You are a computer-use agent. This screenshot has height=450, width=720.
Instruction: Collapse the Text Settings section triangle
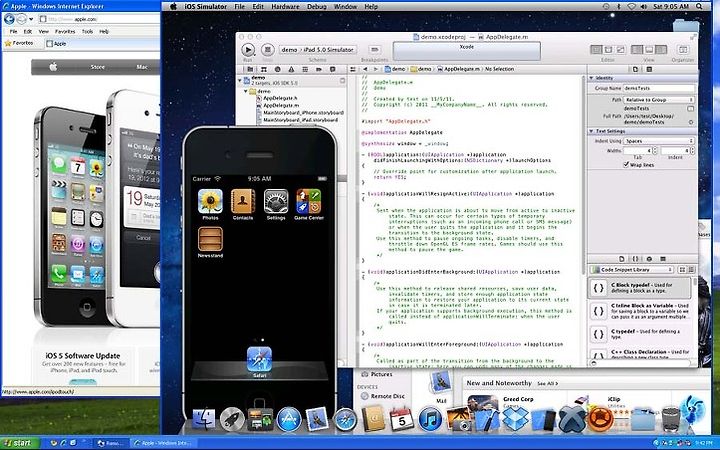pyautogui.click(x=591, y=131)
